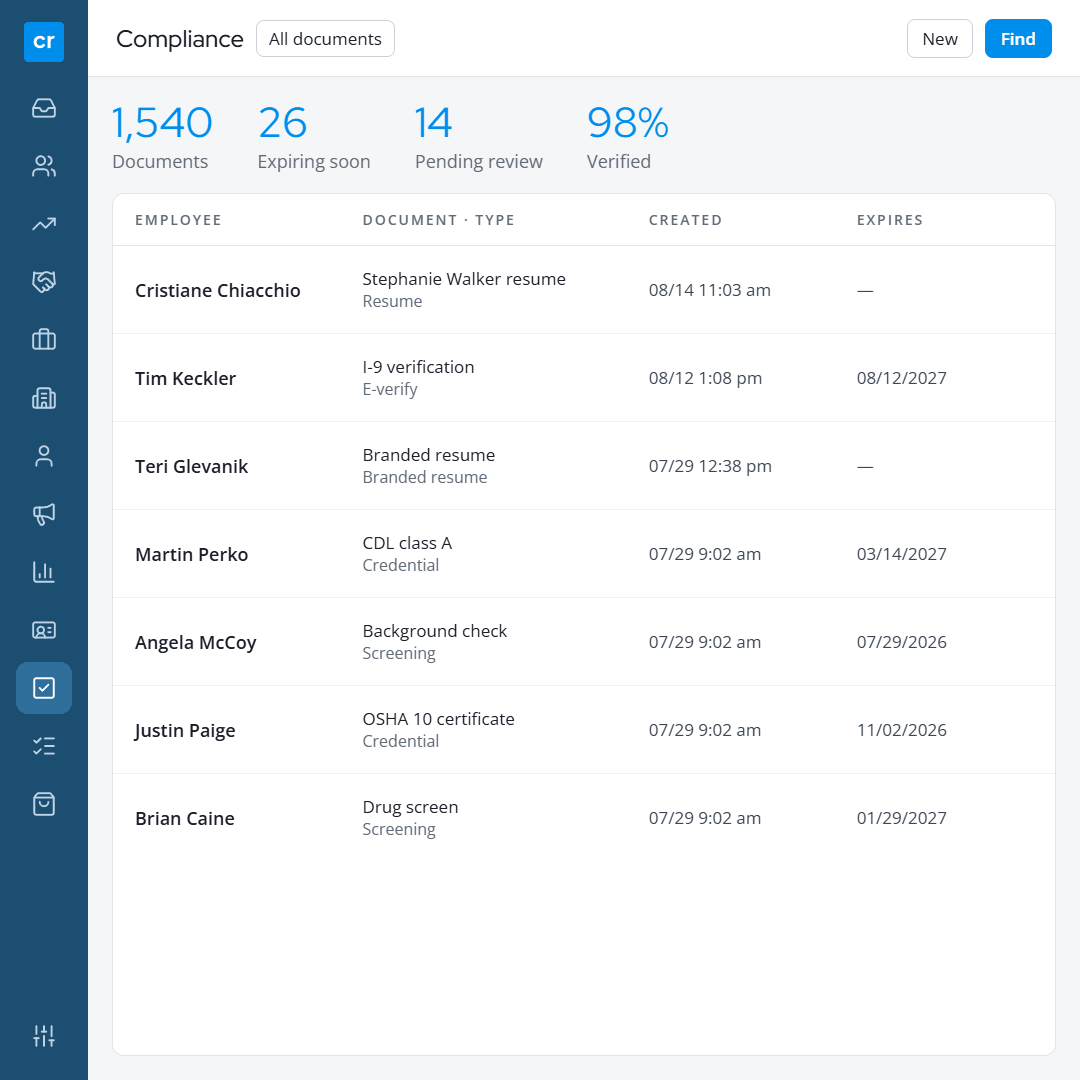Click expiry date 01/29/2027
Viewport: 1080px width, 1080px height.
click(901, 818)
